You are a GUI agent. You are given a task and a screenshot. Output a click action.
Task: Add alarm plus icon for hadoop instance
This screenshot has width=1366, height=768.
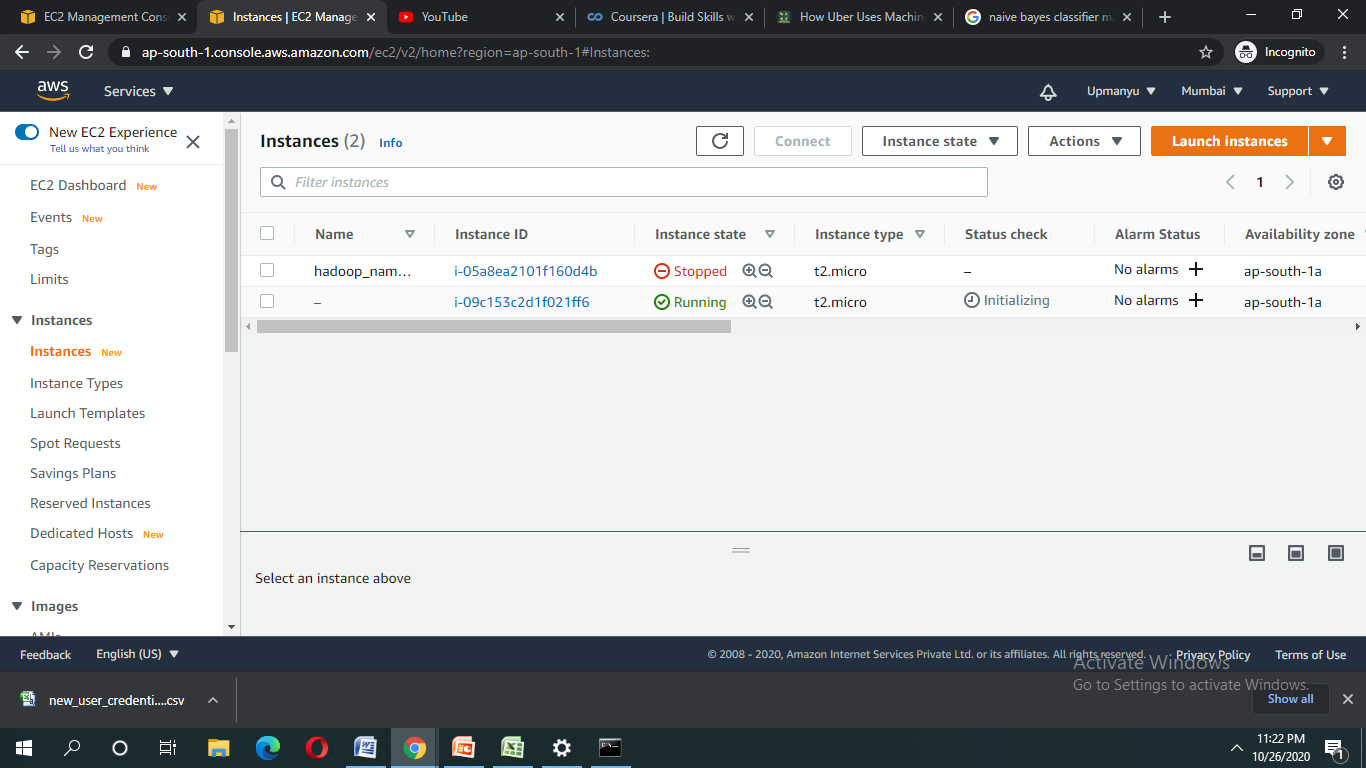click(x=1195, y=270)
